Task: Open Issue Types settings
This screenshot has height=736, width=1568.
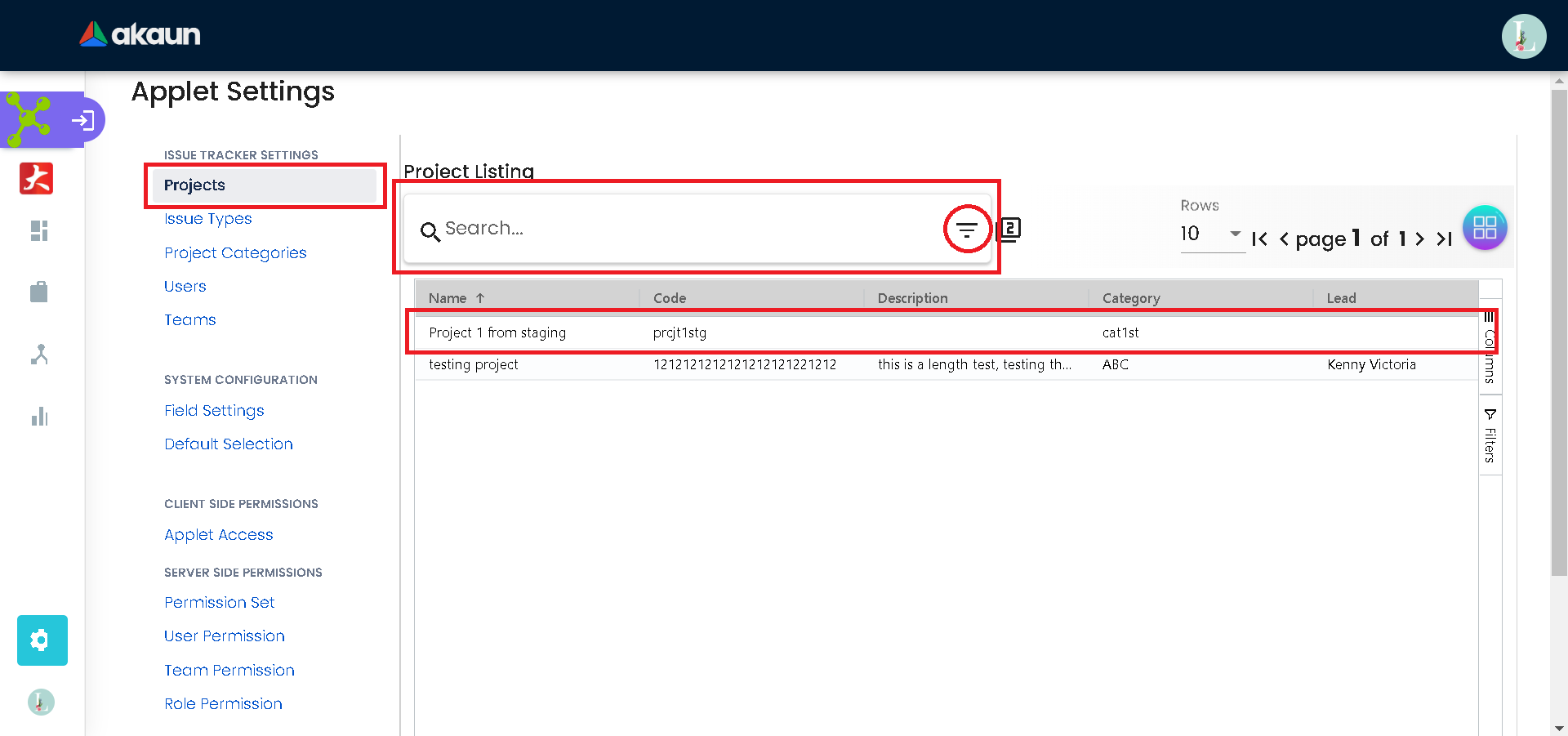Action: (208, 219)
